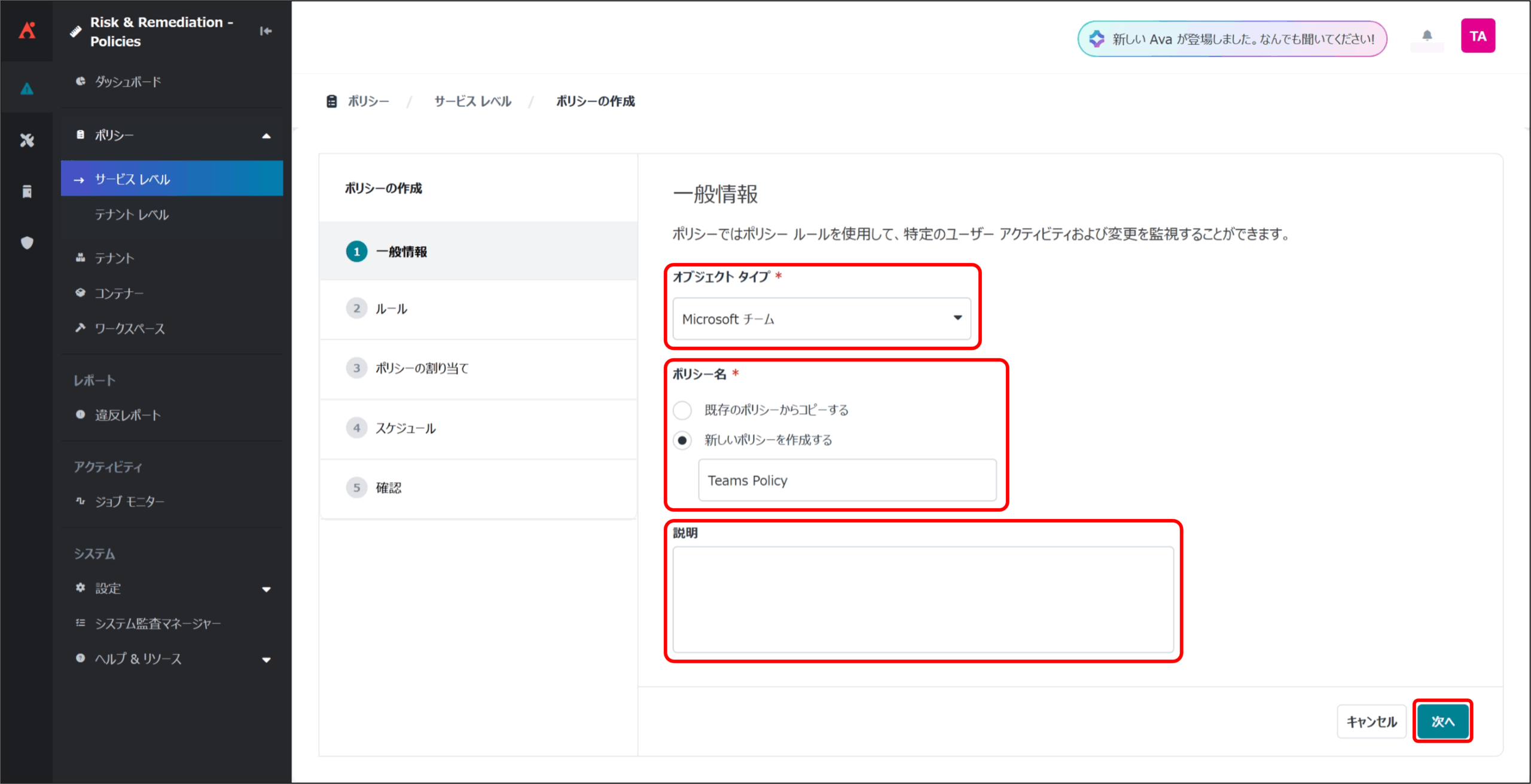Click the キャンセル button
Screen dimensions: 1531x784
click(1371, 722)
